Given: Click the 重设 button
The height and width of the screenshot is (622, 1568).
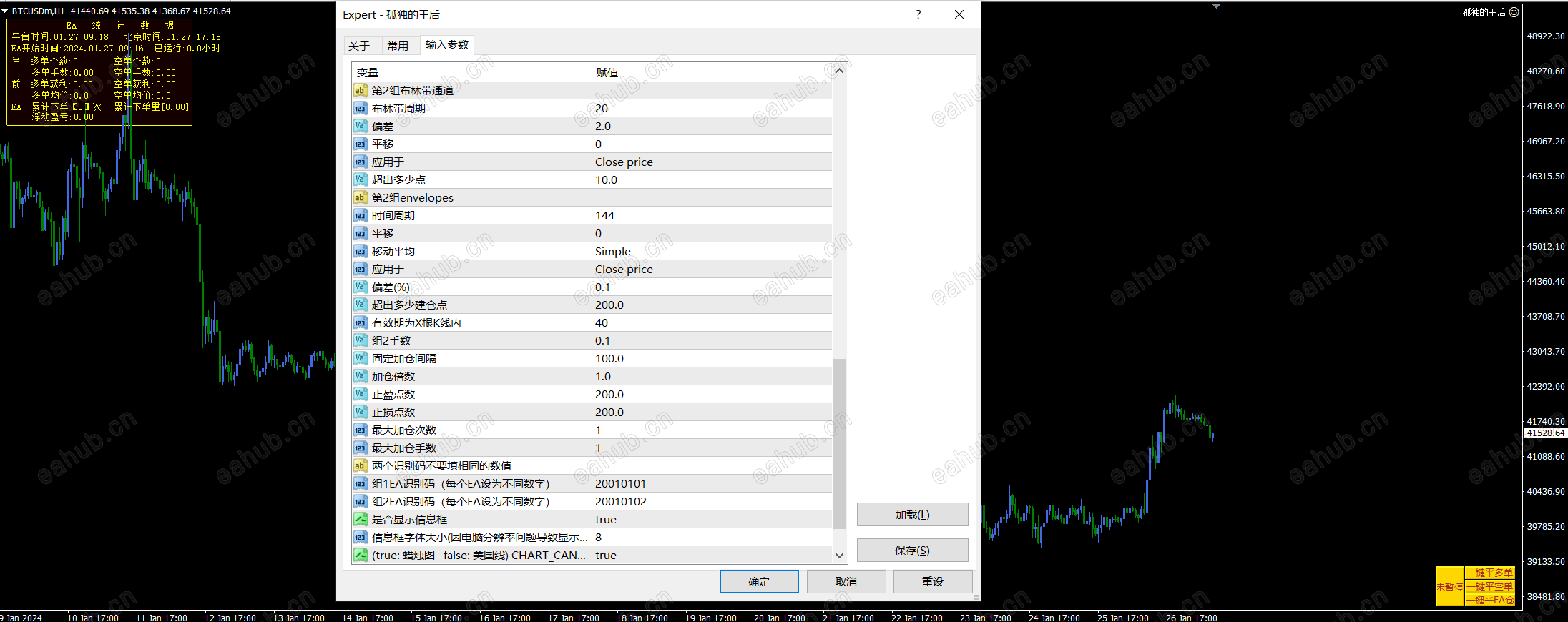Looking at the screenshot, I should 933,582.
